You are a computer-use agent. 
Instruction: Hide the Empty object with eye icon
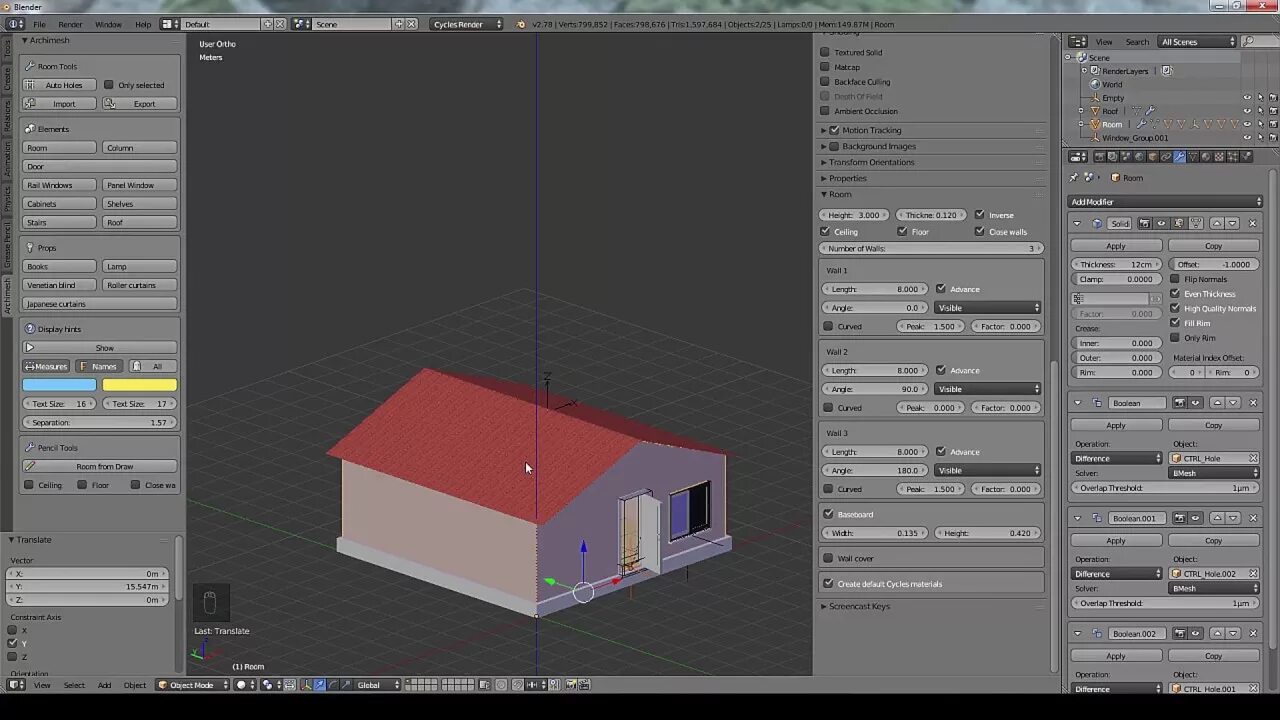click(x=1247, y=98)
